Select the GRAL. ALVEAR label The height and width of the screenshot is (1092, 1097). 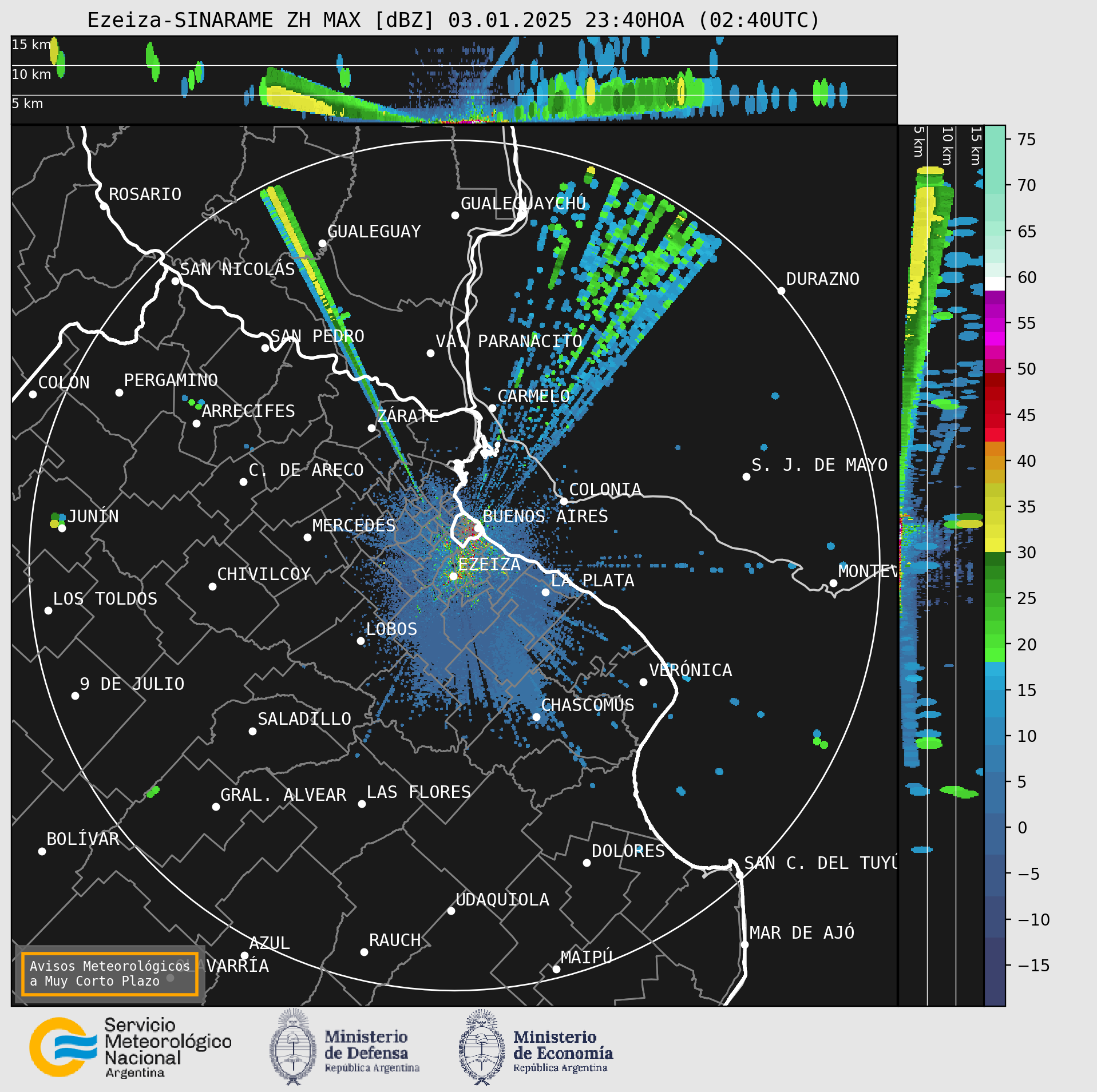(283, 795)
